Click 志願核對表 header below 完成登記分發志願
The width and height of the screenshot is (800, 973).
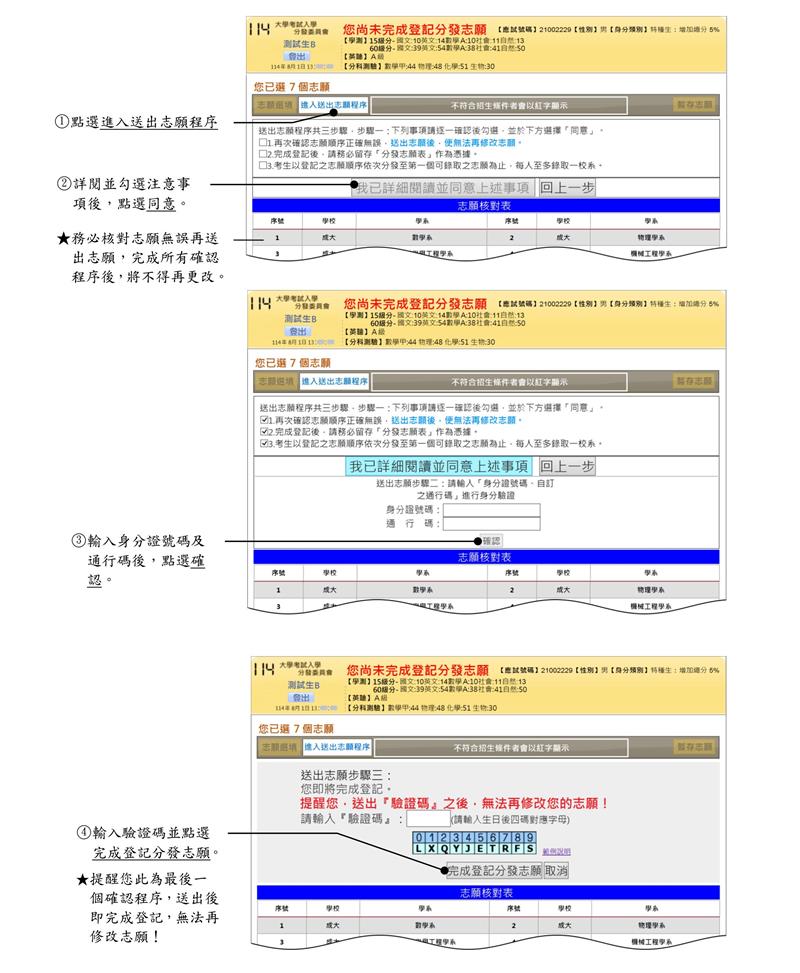[488, 892]
